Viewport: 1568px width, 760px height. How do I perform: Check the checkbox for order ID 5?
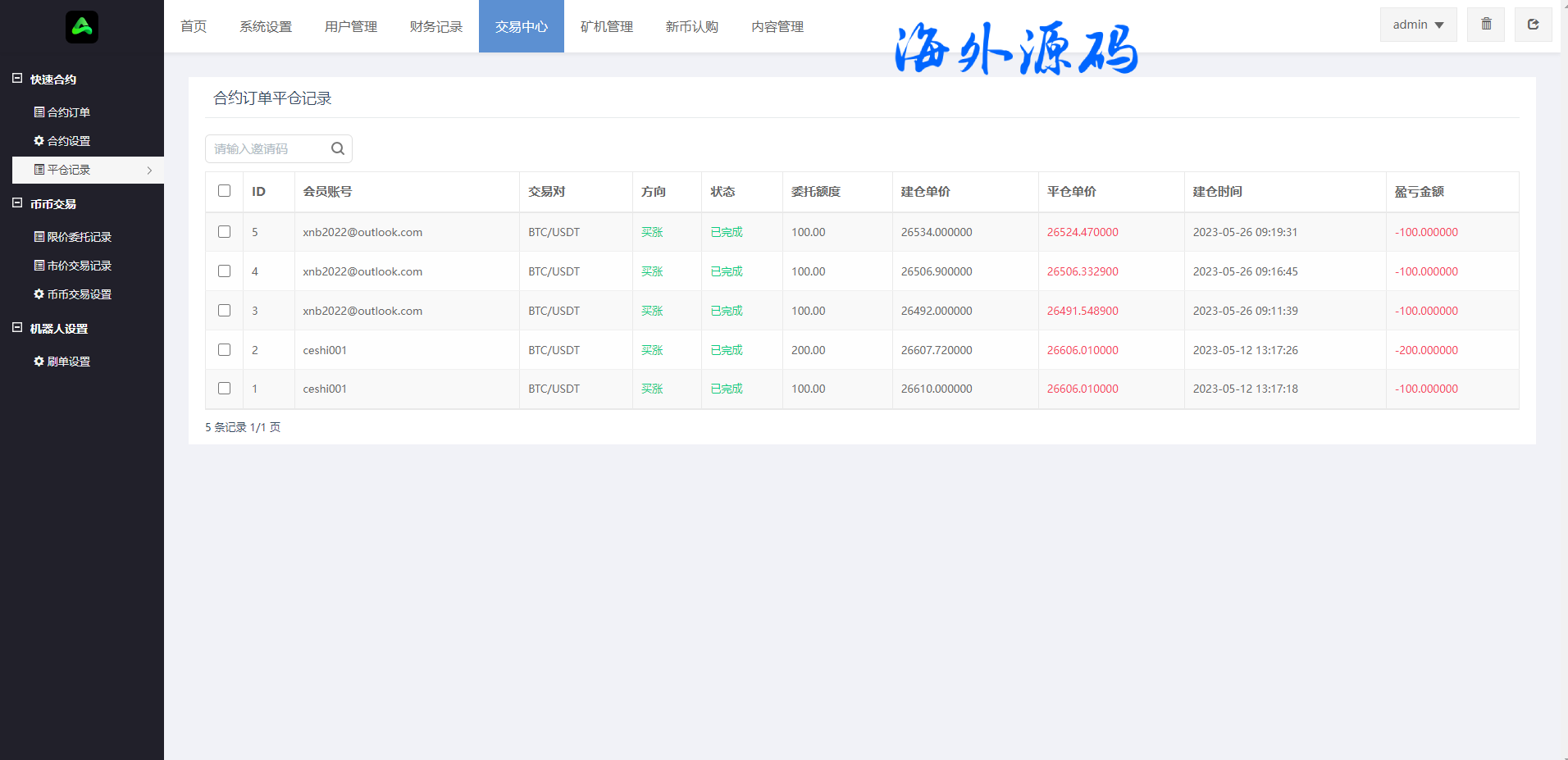(x=224, y=232)
